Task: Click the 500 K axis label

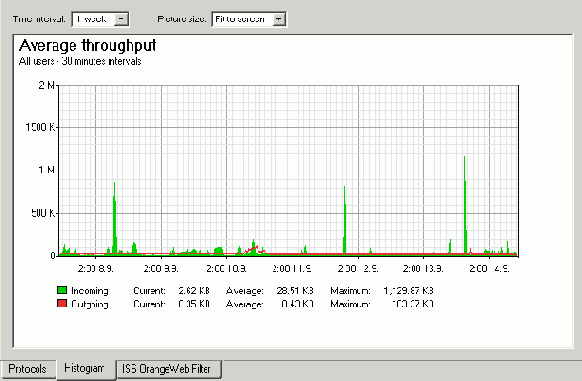Action: 43,213
